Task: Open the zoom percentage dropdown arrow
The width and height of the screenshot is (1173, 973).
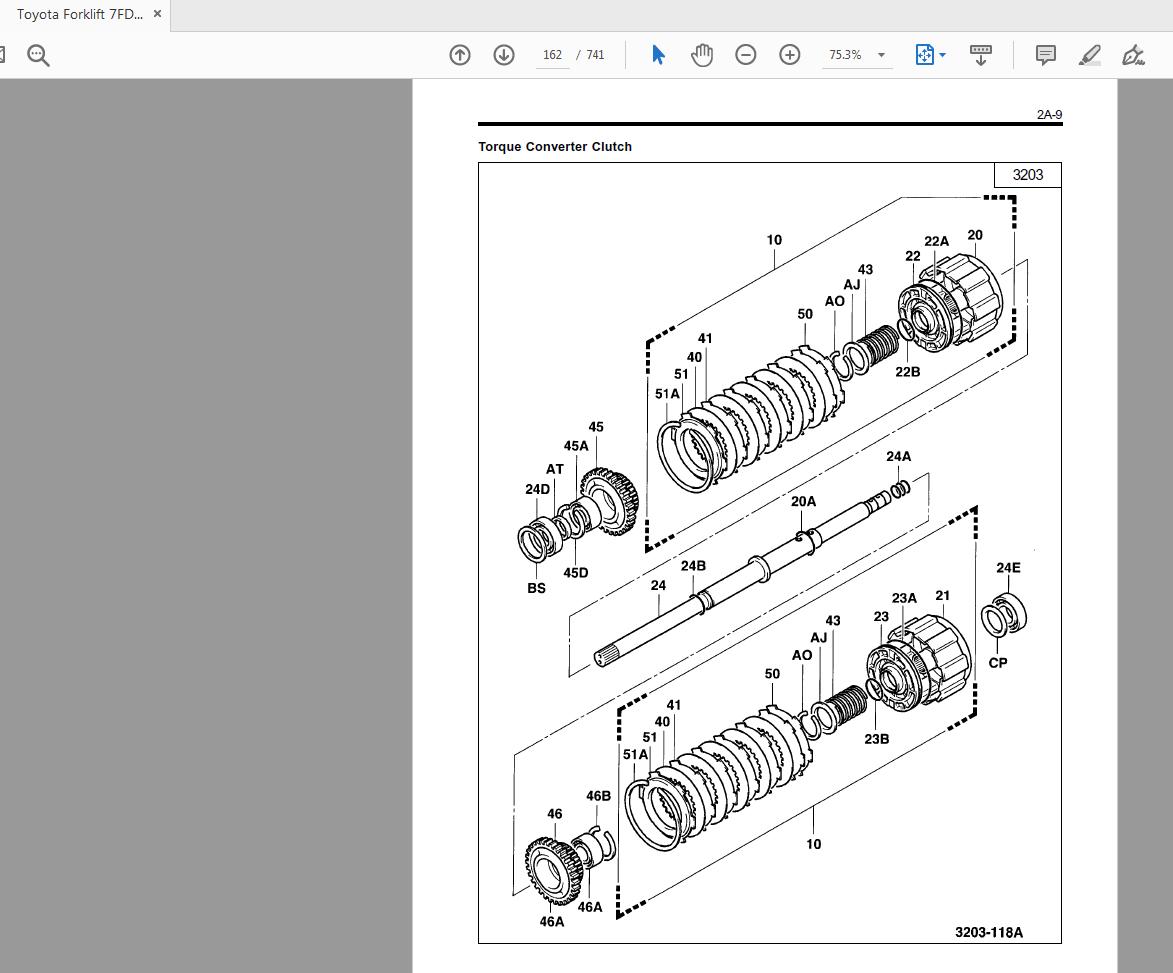Action: tap(881, 55)
